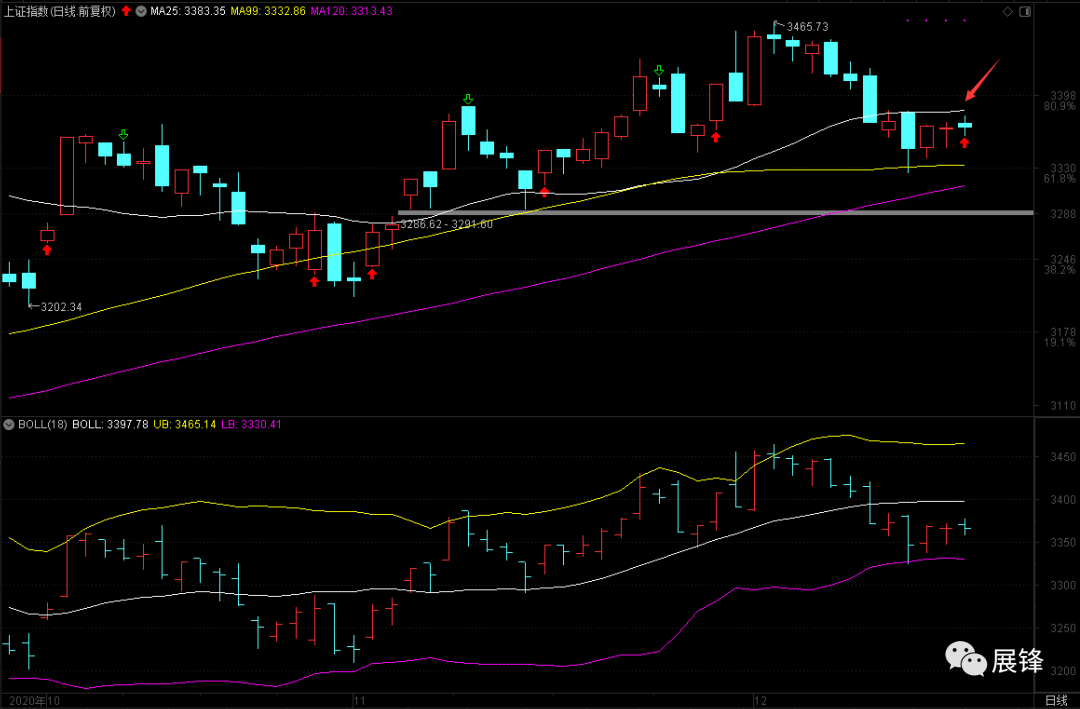Viewport: 1080px width, 709px height.
Task: Click the UB: 3465.14 value
Action: [x=185, y=424]
